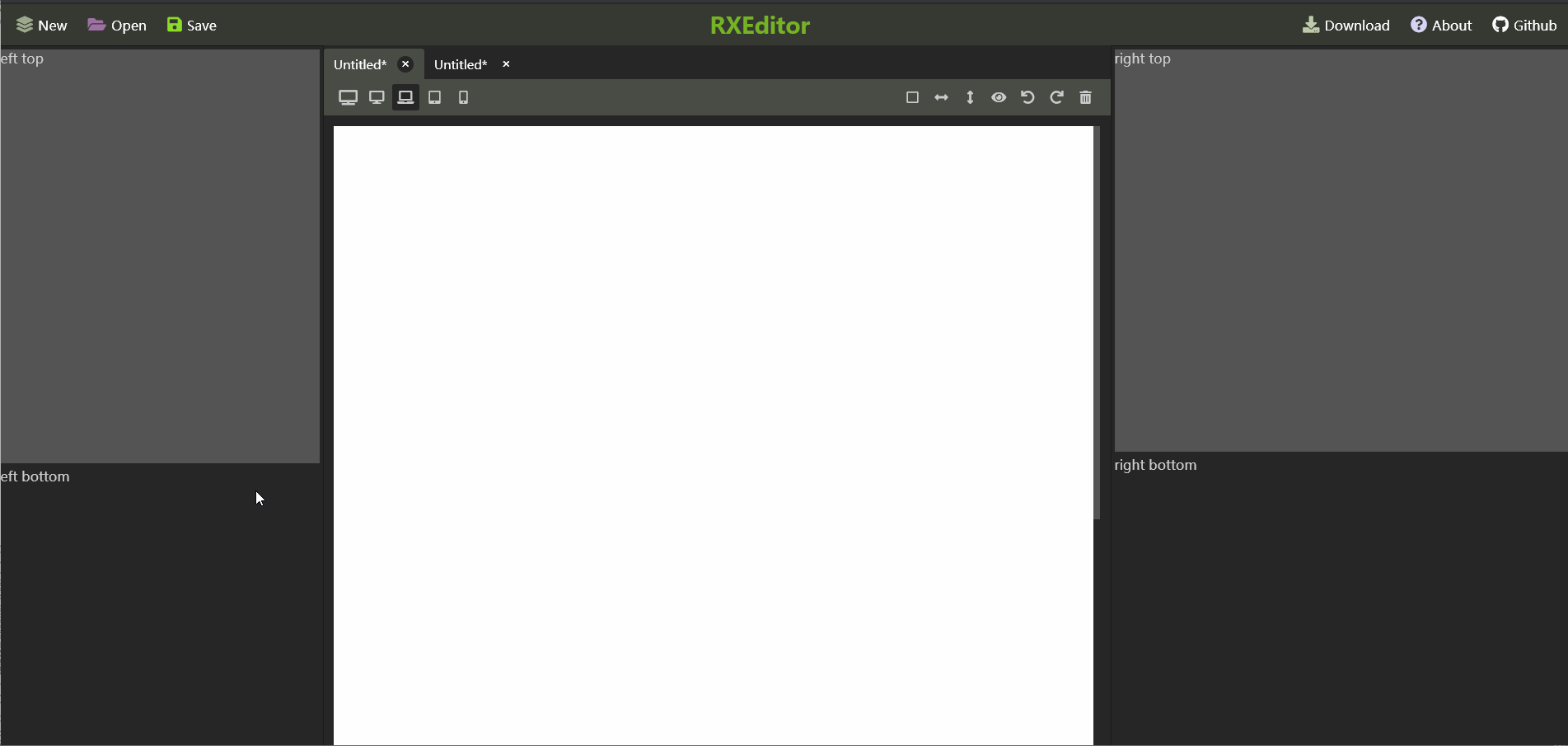Image resolution: width=1568 pixels, height=746 pixels.
Task: Switch canvas to tablet view
Action: pyautogui.click(x=434, y=97)
